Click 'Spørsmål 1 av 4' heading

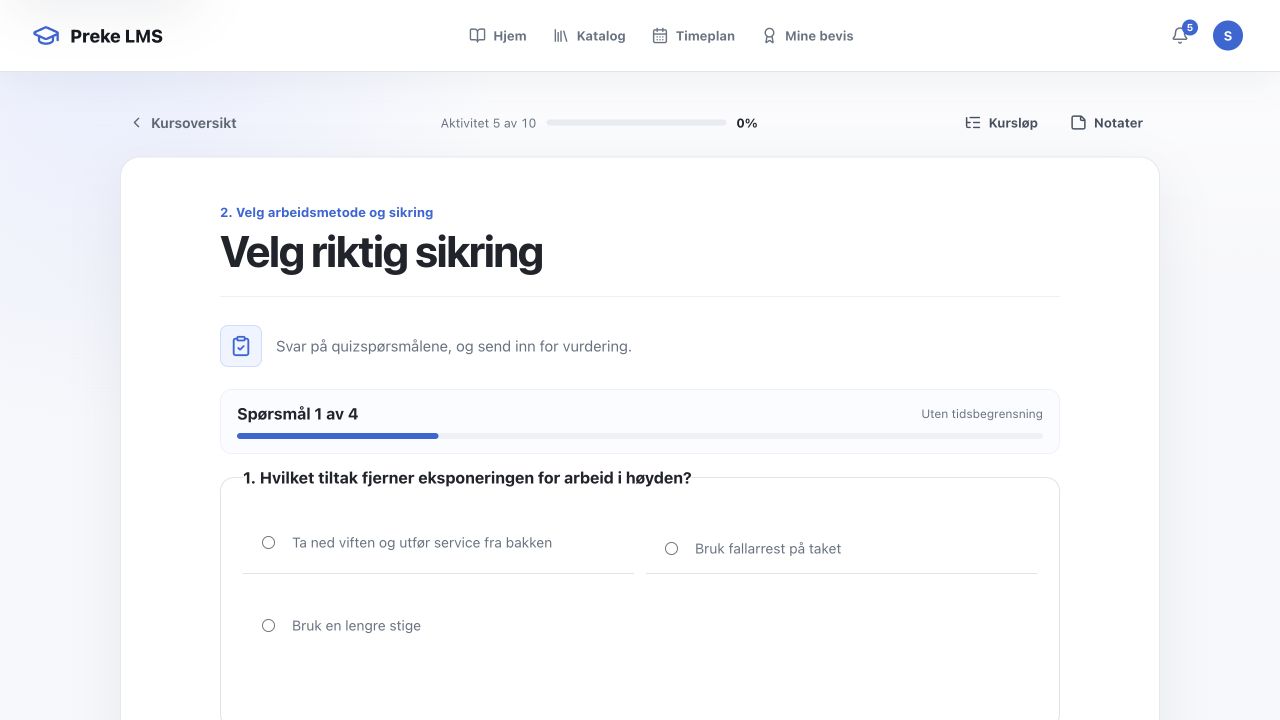point(298,414)
